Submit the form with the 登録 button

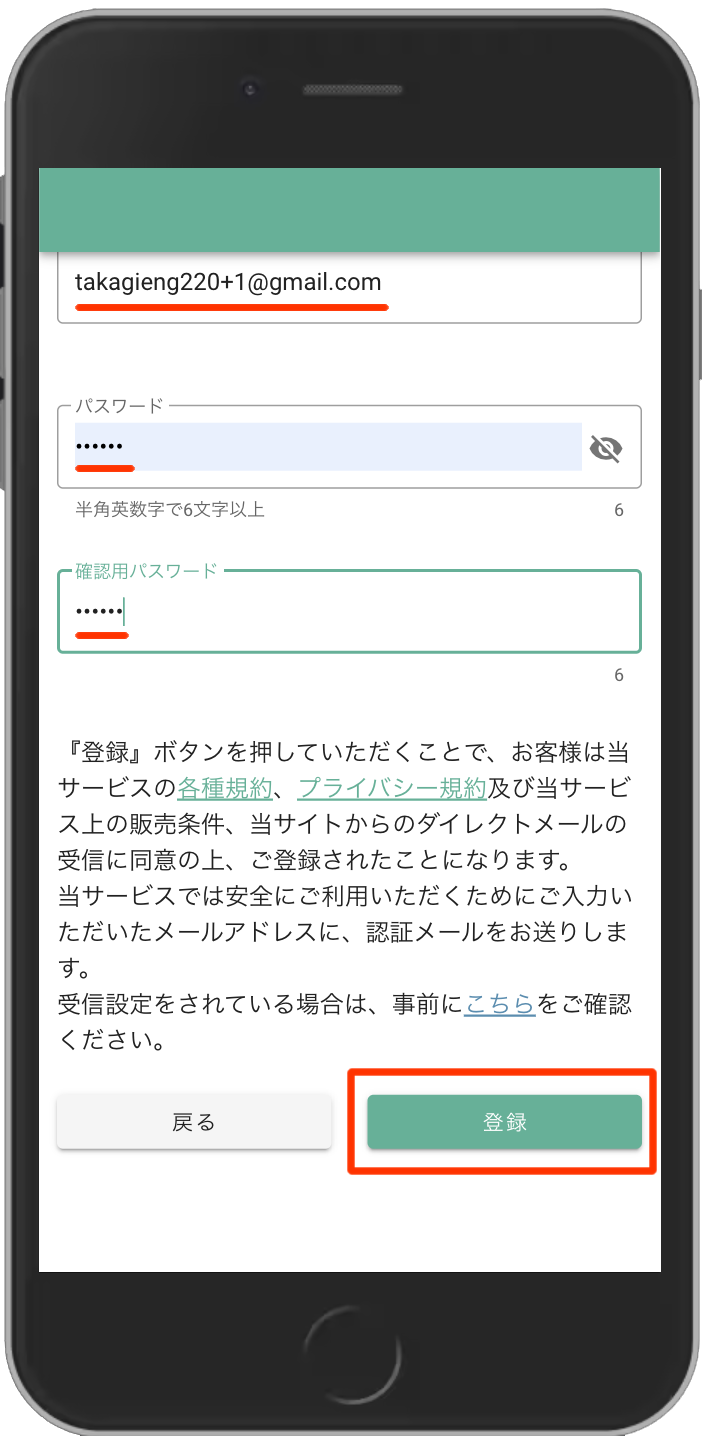(504, 1122)
